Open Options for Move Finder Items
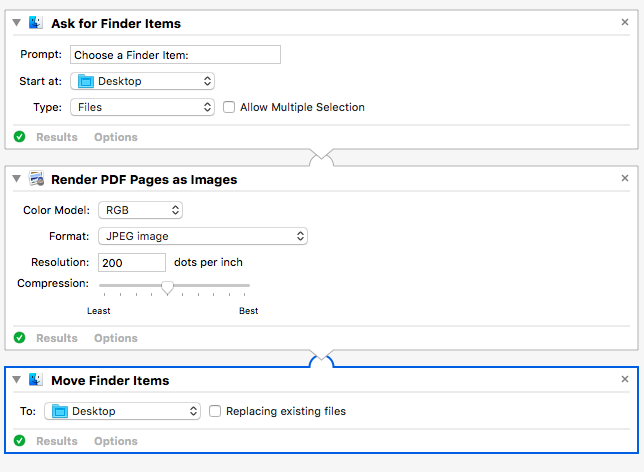This screenshot has height=472, width=644. [116, 441]
